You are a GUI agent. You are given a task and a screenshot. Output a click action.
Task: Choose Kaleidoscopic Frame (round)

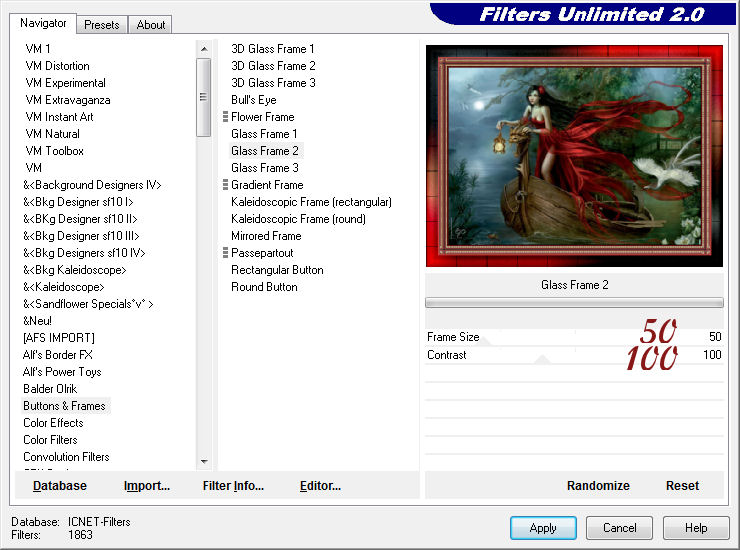tap(298, 219)
